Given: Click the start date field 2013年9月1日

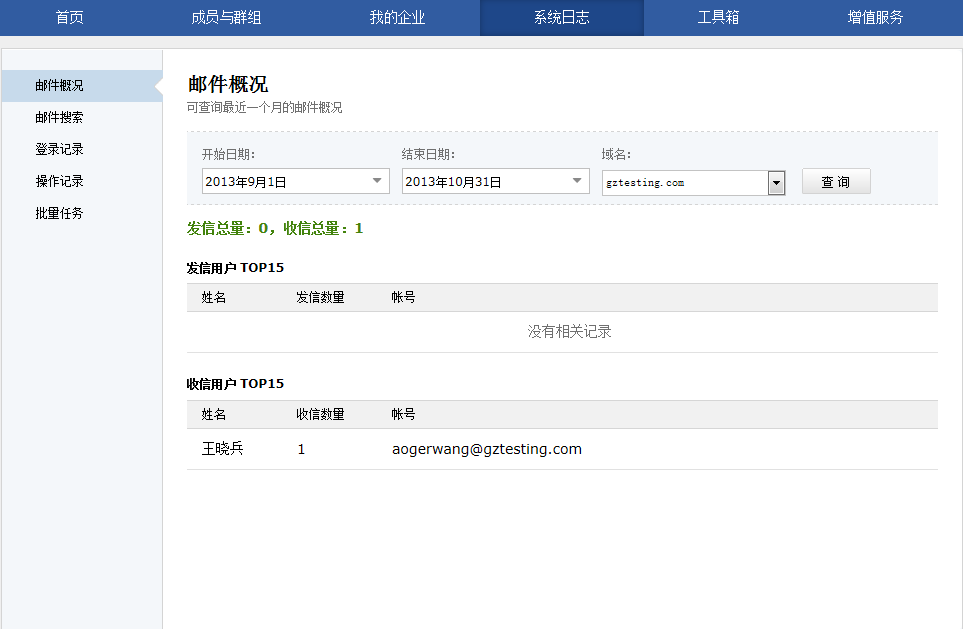Looking at the screenshot, I should point(285,182).
